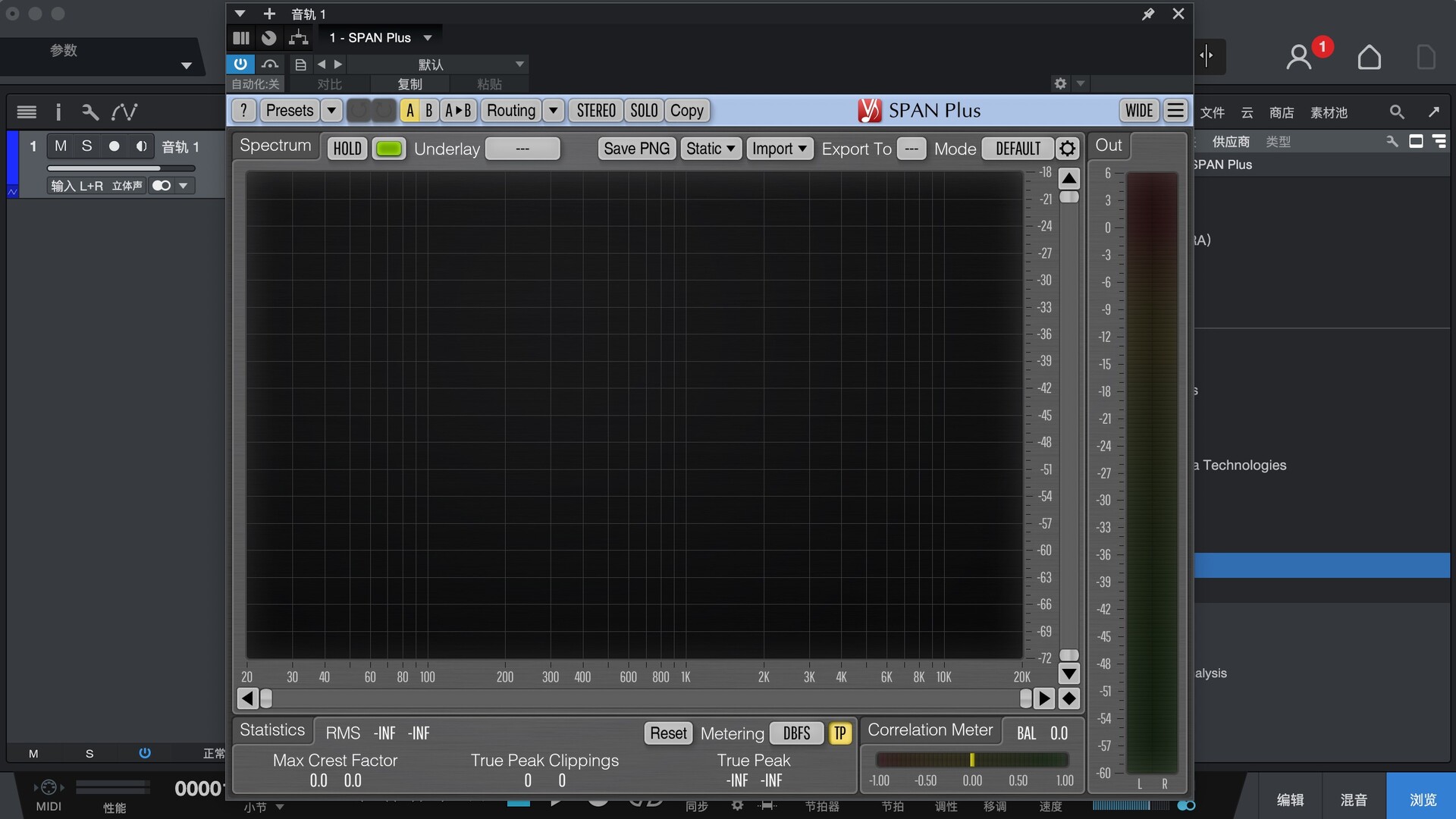Click the wrench tool icon in the track panel

coord(90,112)
